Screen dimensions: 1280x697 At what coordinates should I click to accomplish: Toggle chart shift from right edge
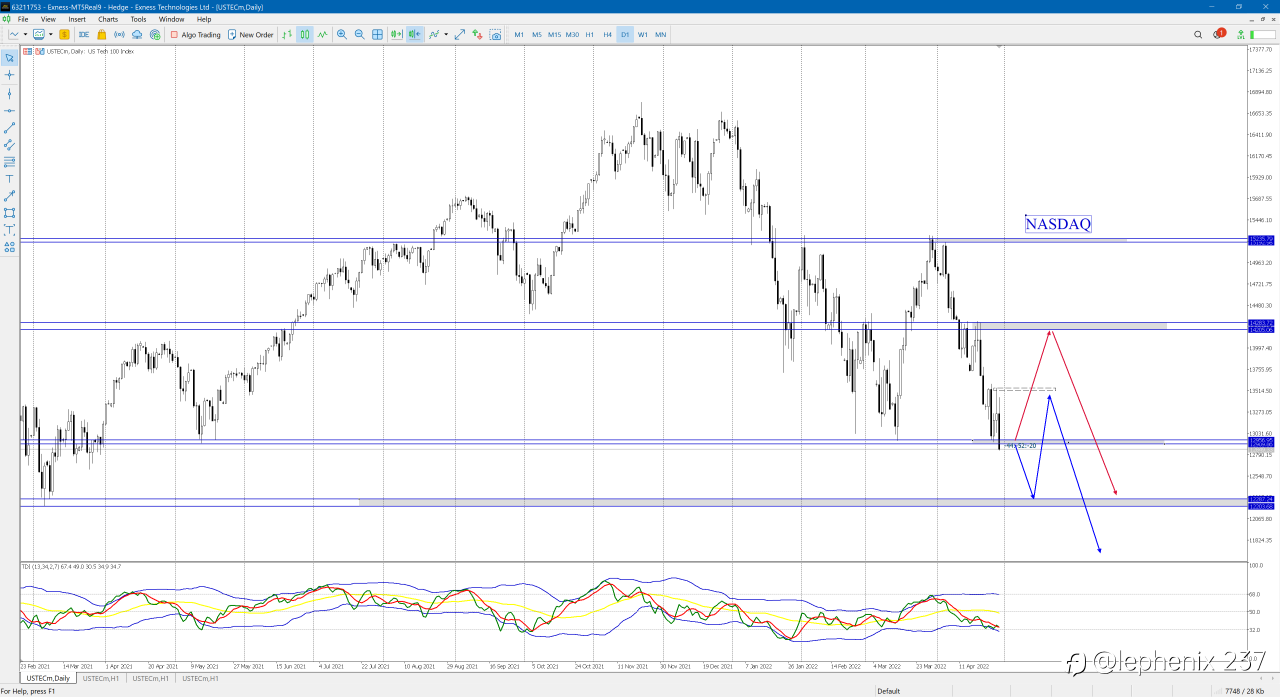tap(415, 34)
